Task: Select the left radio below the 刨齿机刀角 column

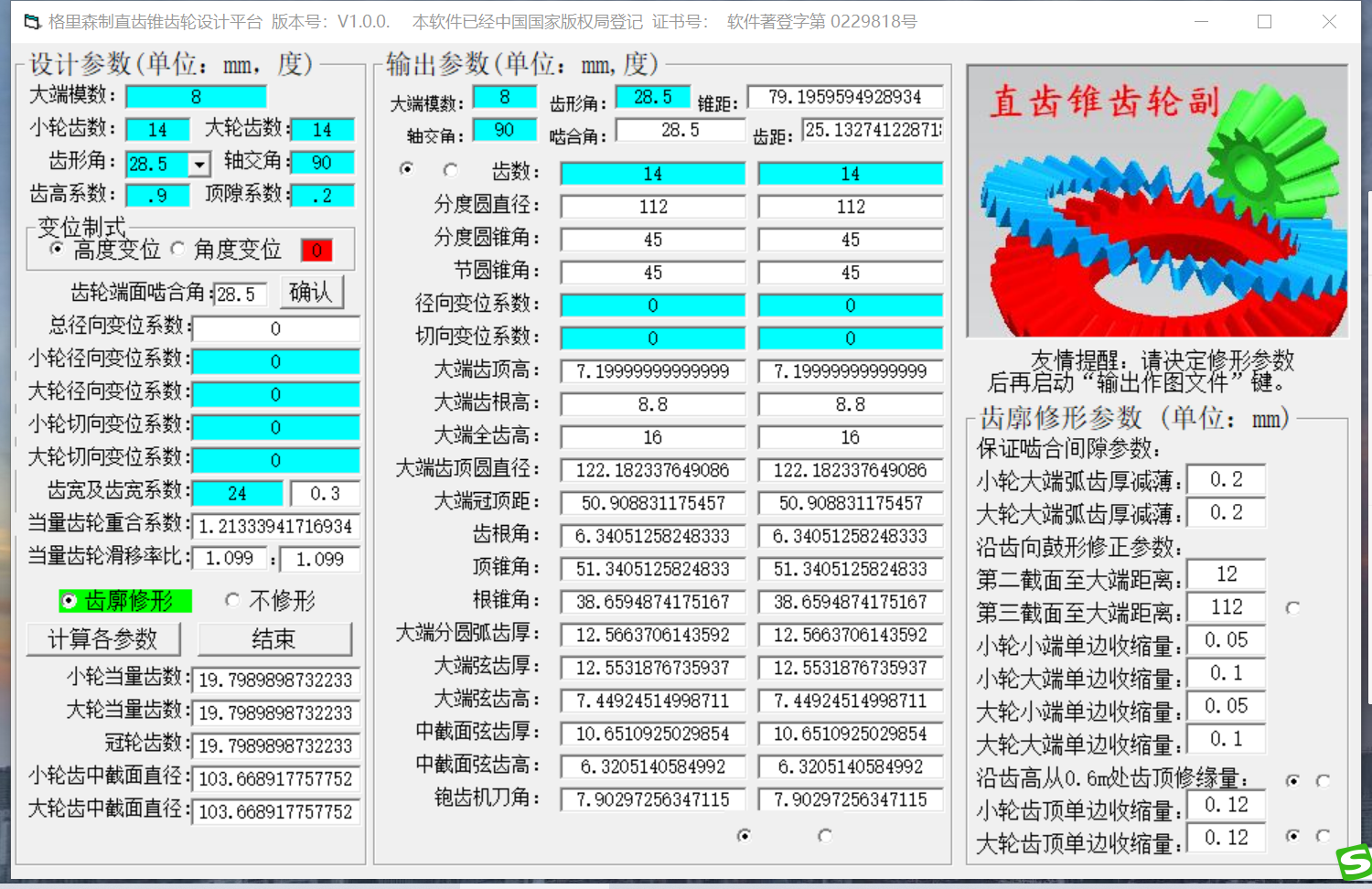Action: [744, 835]
